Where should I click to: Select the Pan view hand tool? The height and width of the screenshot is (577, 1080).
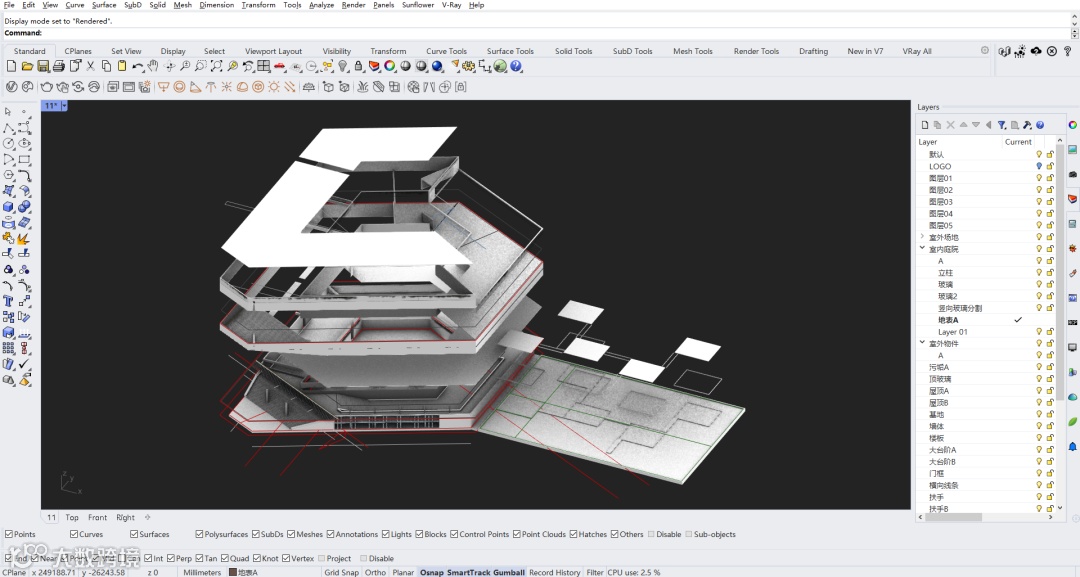(153, 66)
